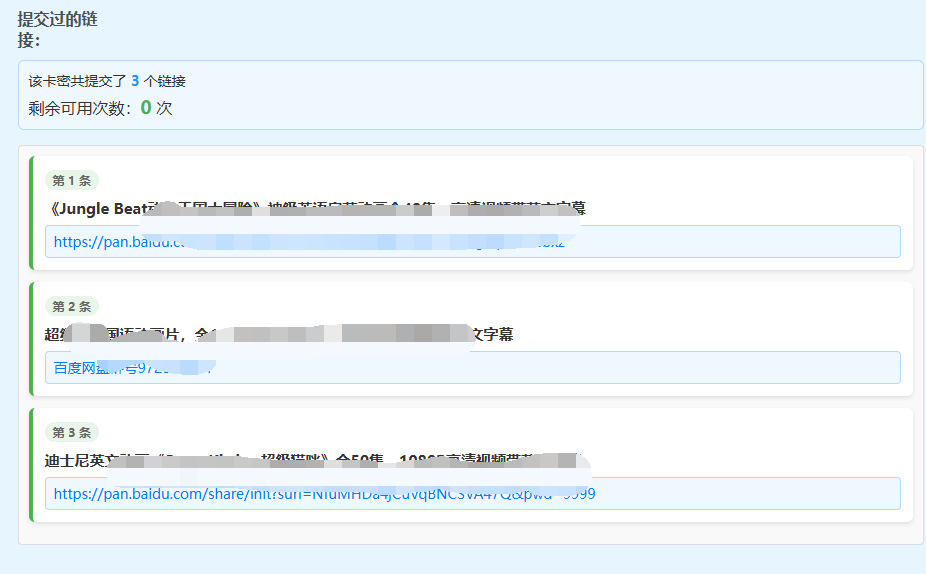The height and width of the screenshot is (574, 926).
Task: Click the "第 2 条" badge
Action: [71, 307]
